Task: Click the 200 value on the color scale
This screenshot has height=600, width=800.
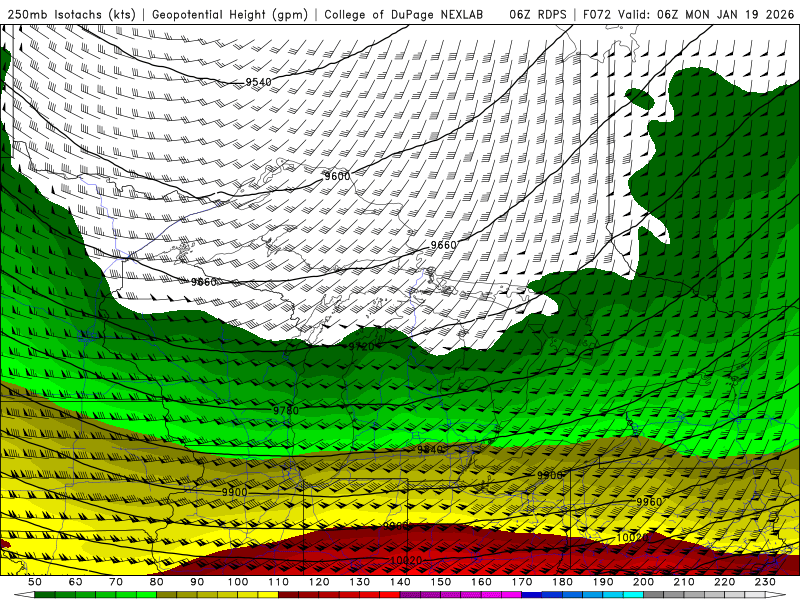Action: click(x=643, y=582)
